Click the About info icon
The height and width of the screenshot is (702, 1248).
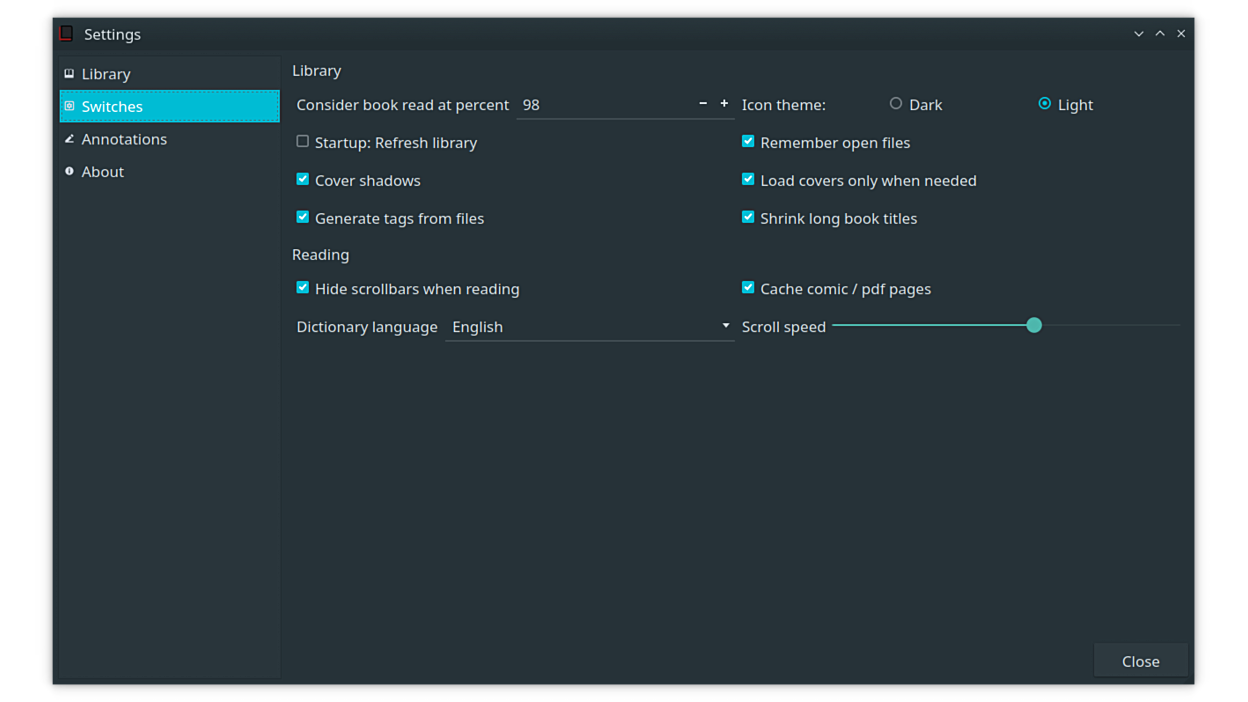pyautogui.click(x=69, y=172)
